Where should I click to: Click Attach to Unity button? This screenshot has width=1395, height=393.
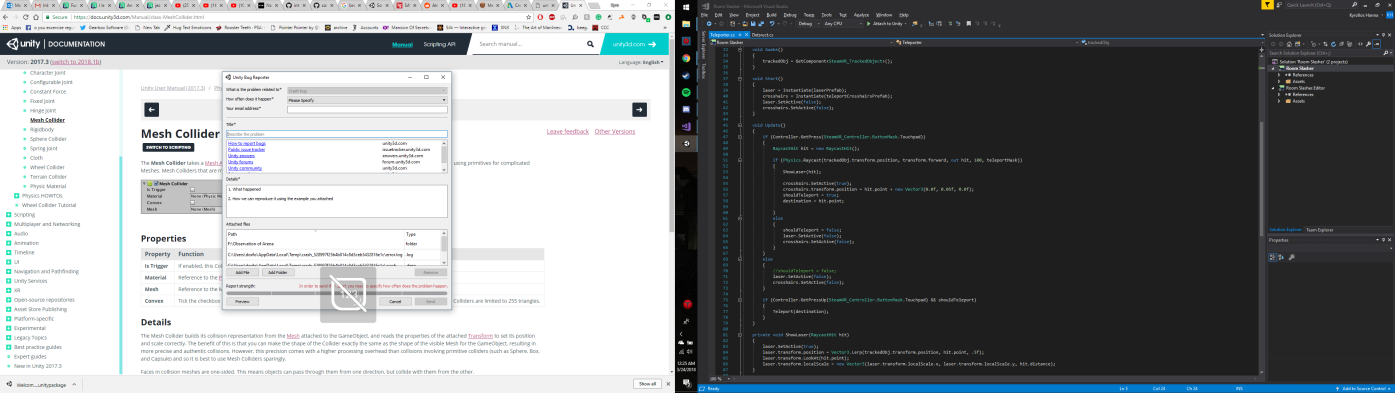coord(884,23)
